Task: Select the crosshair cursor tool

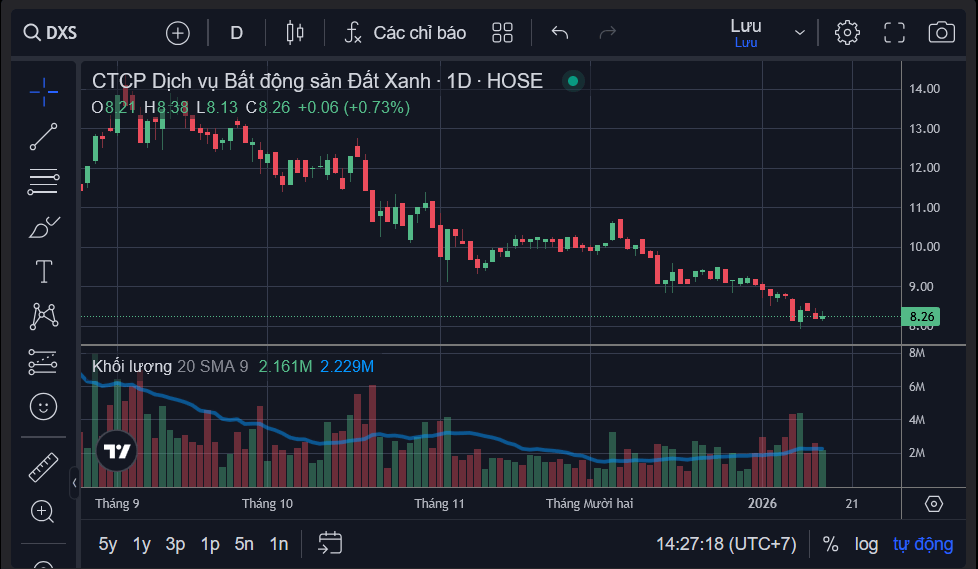Action: tap(43, 92)
